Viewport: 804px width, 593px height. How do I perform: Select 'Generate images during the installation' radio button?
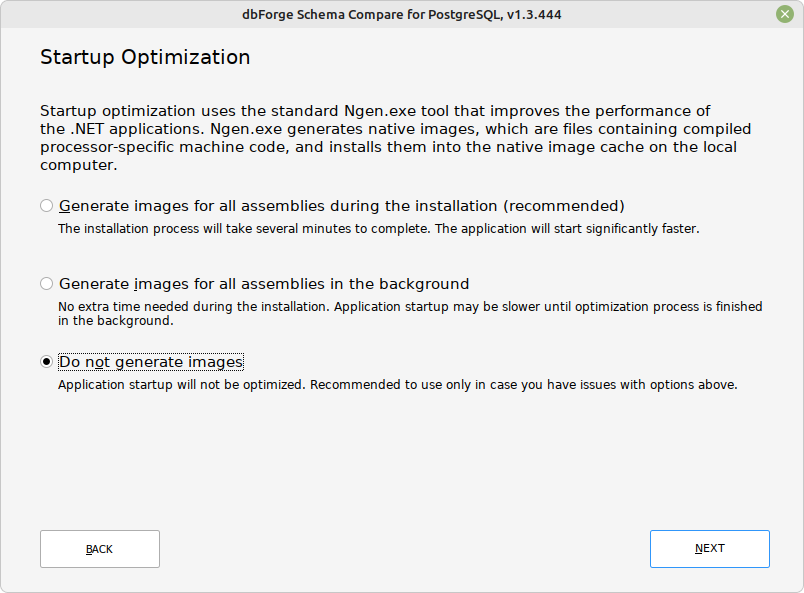tap(47, 206)
